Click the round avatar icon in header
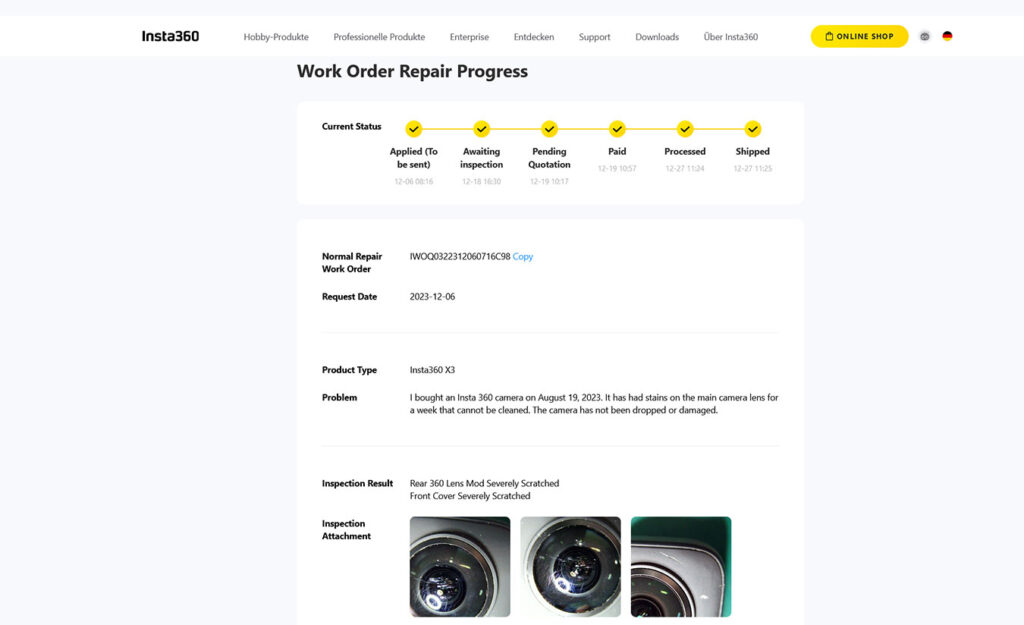Image resolution: width=1024 pixels, height=625 pixels. tap(925, 37)
